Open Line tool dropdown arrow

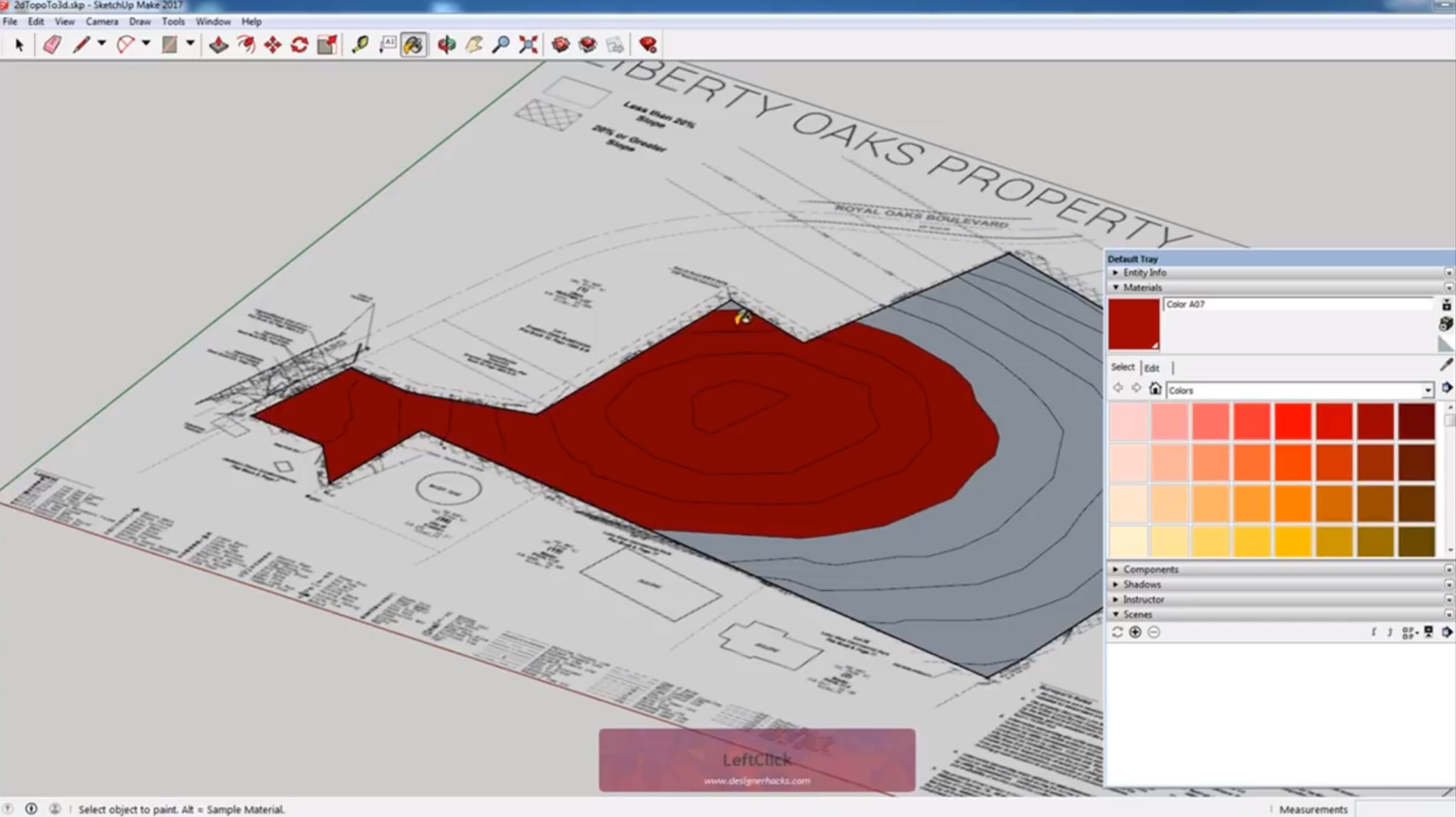tap(102, 43)
